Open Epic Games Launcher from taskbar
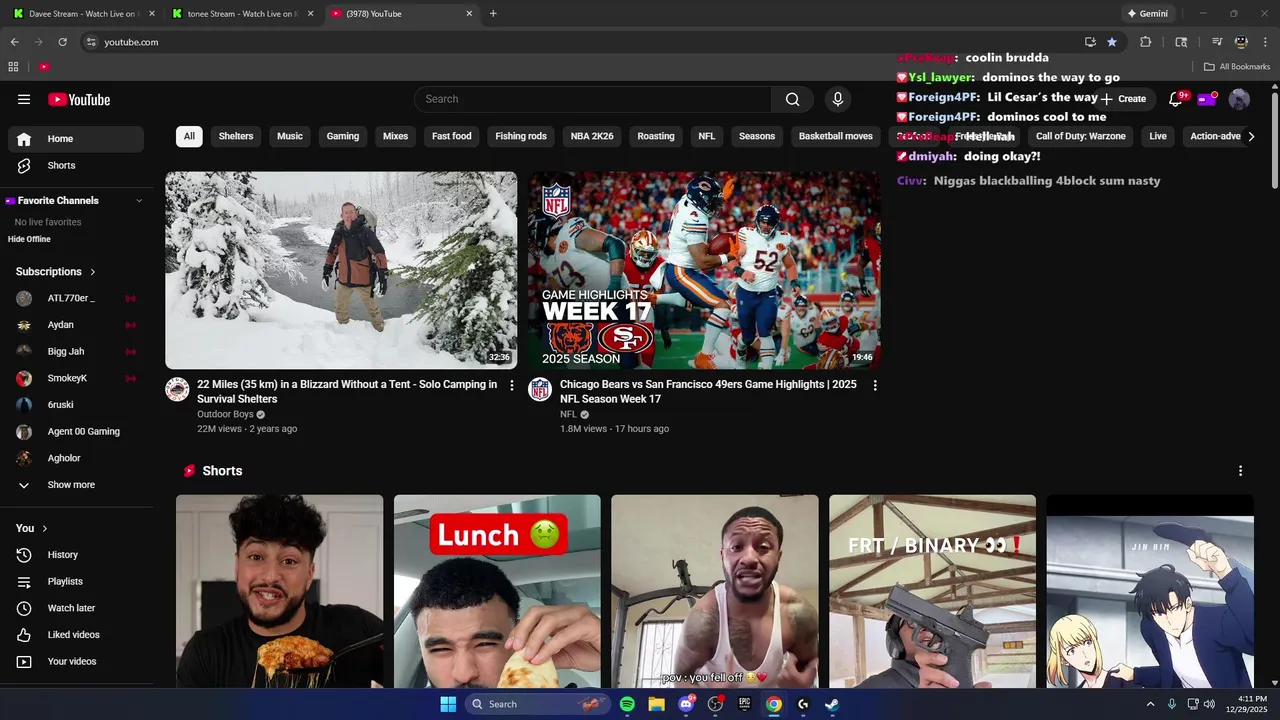This screenshot has height=720, width=1280. click(744, 704)
